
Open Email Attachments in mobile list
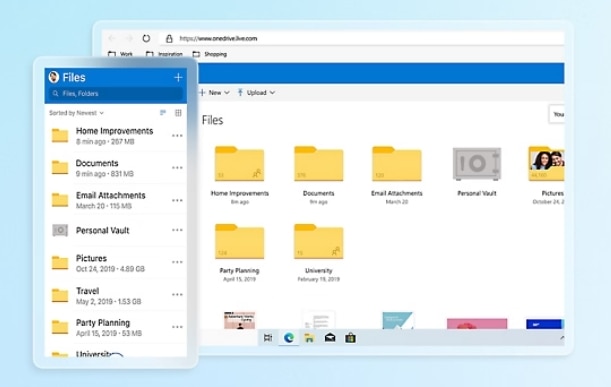point(116,200)
